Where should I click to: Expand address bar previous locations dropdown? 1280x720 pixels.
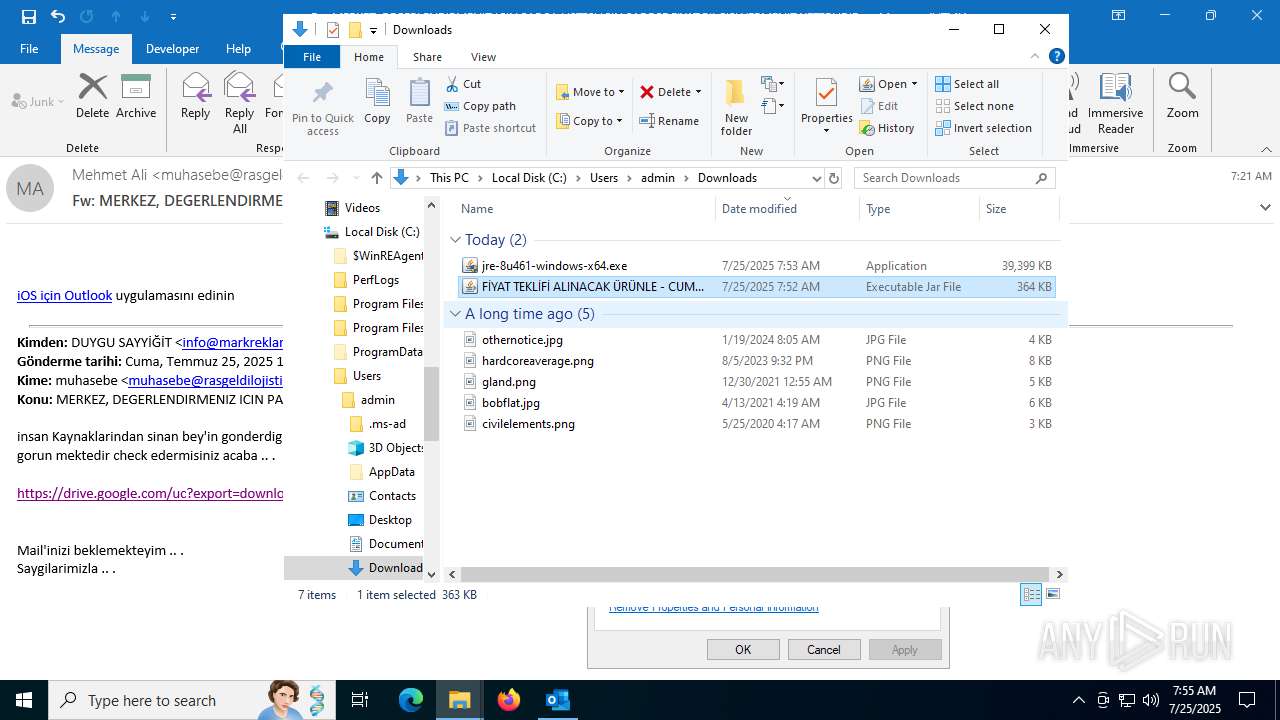click(816, 178)
